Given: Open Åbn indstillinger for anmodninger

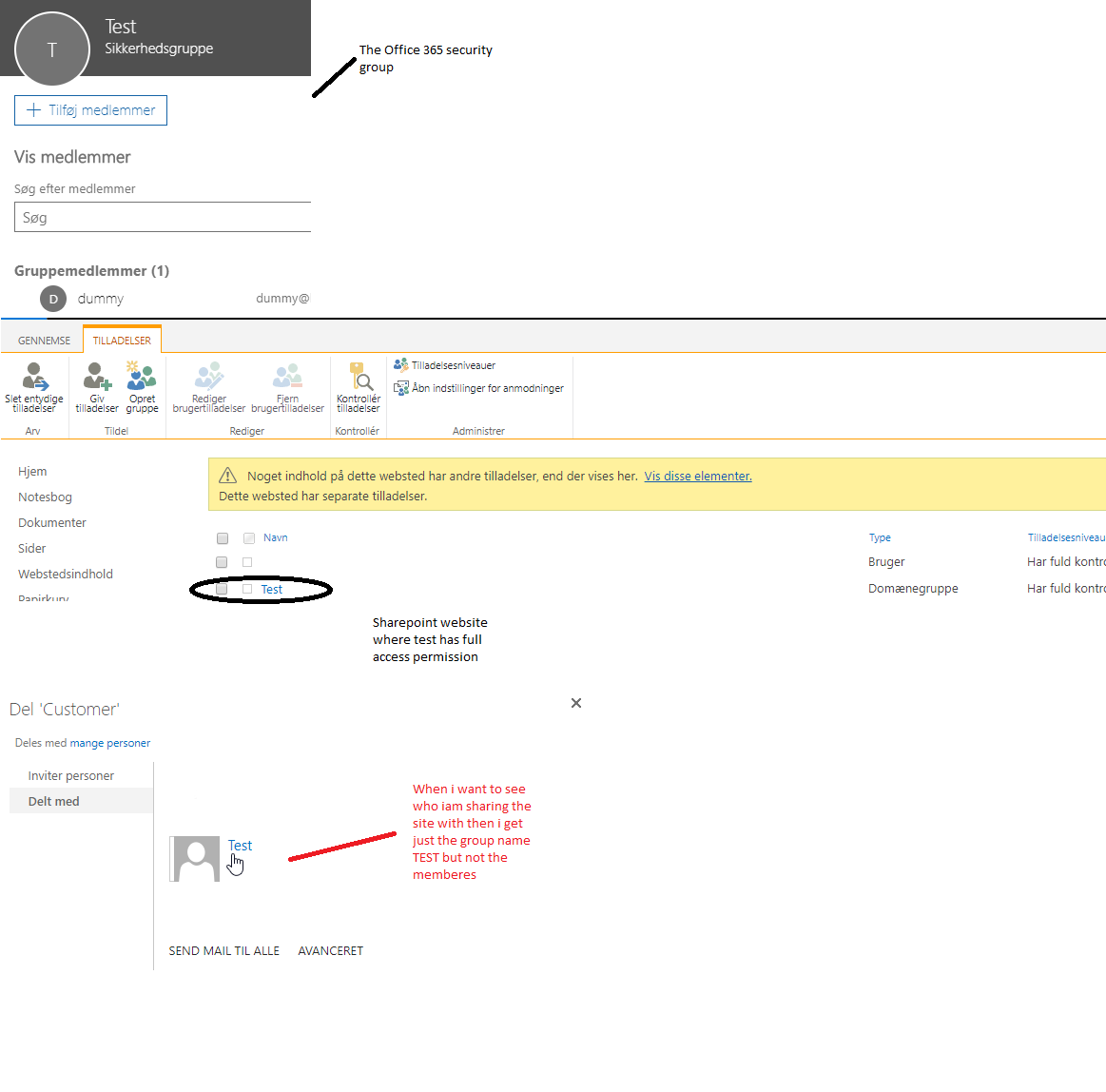Looking at the screenshot, I should point(399,387).
